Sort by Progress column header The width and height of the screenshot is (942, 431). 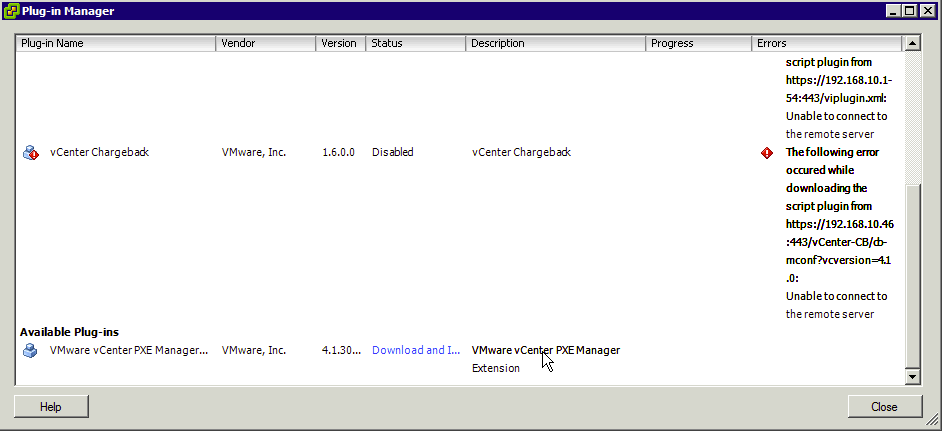698,43
